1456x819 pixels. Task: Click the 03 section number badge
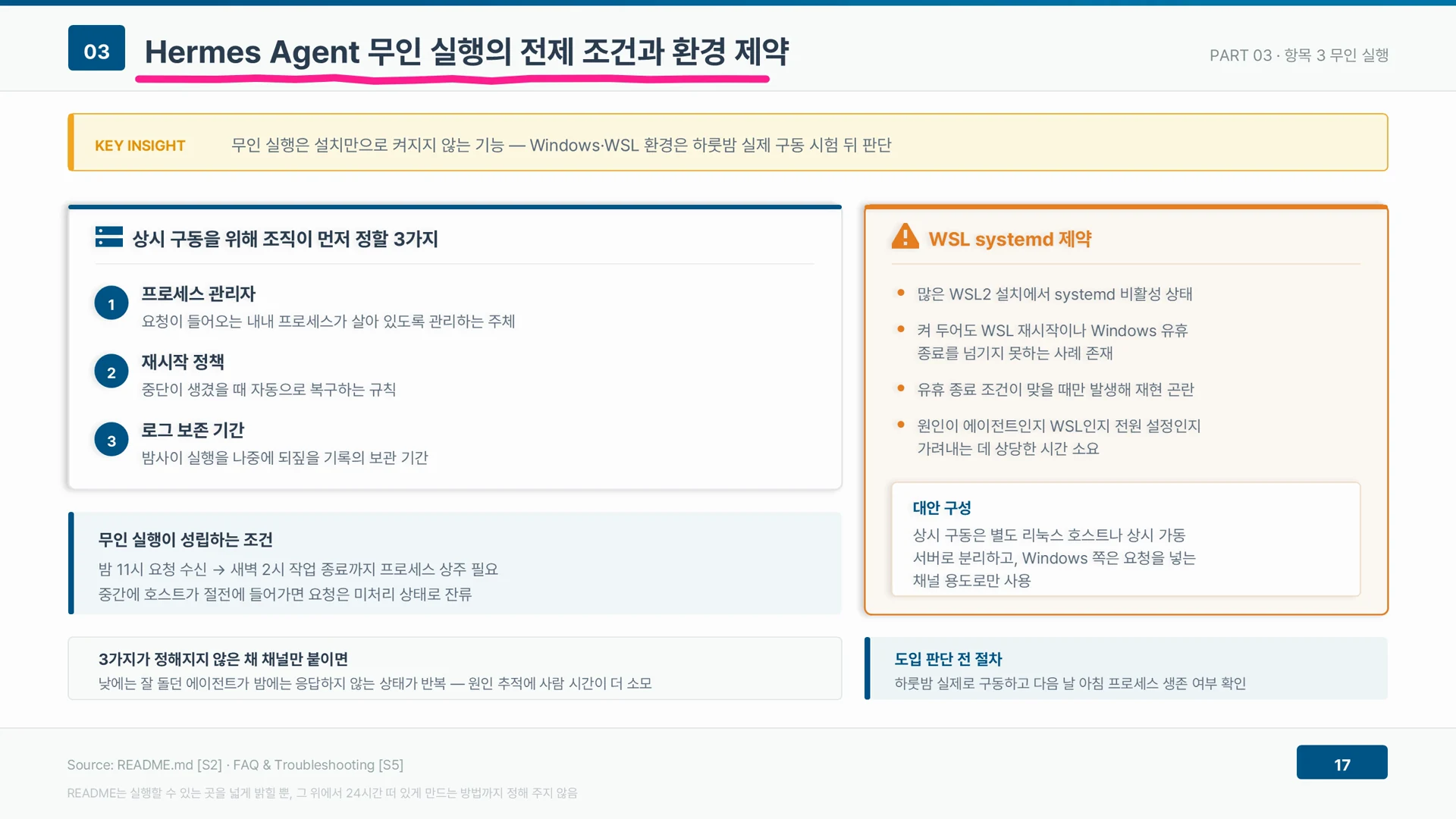[96, 49]
